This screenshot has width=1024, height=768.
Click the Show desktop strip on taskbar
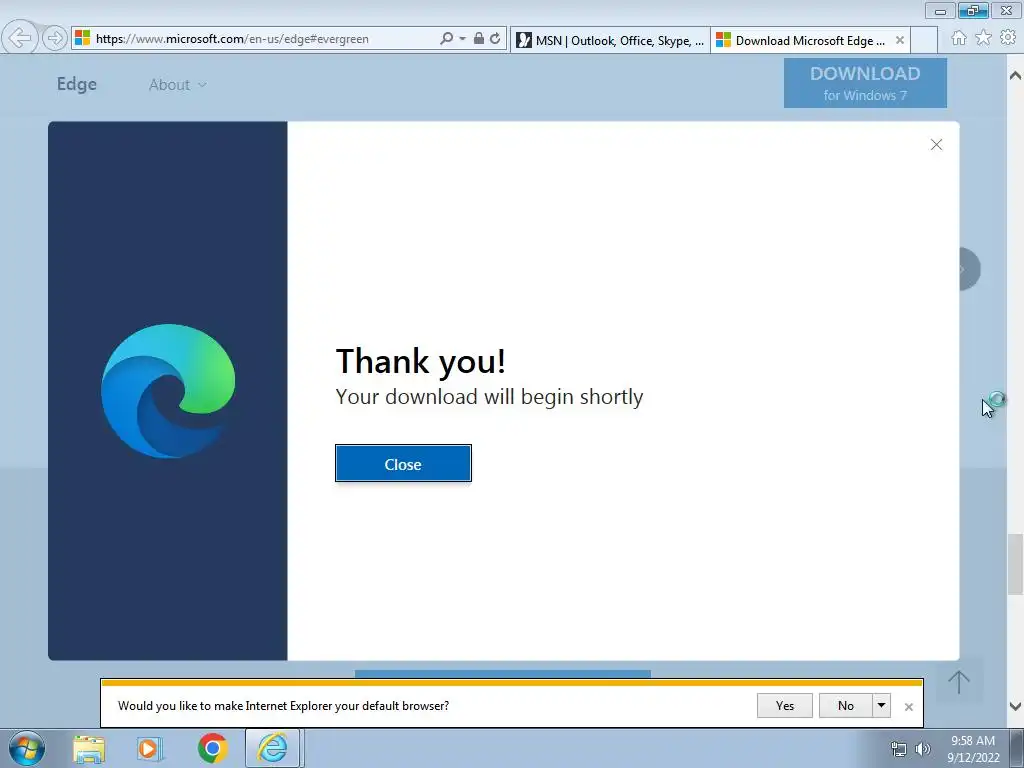(1017, 748)
